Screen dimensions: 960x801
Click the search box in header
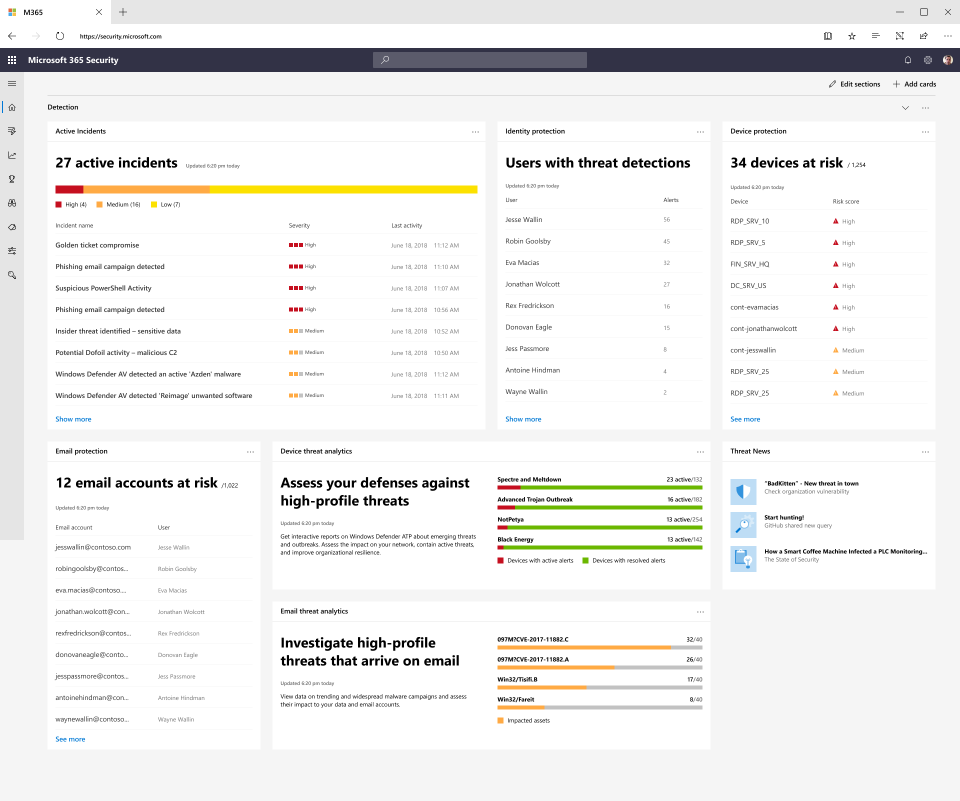pyautogui.click(x=480, y=60)
